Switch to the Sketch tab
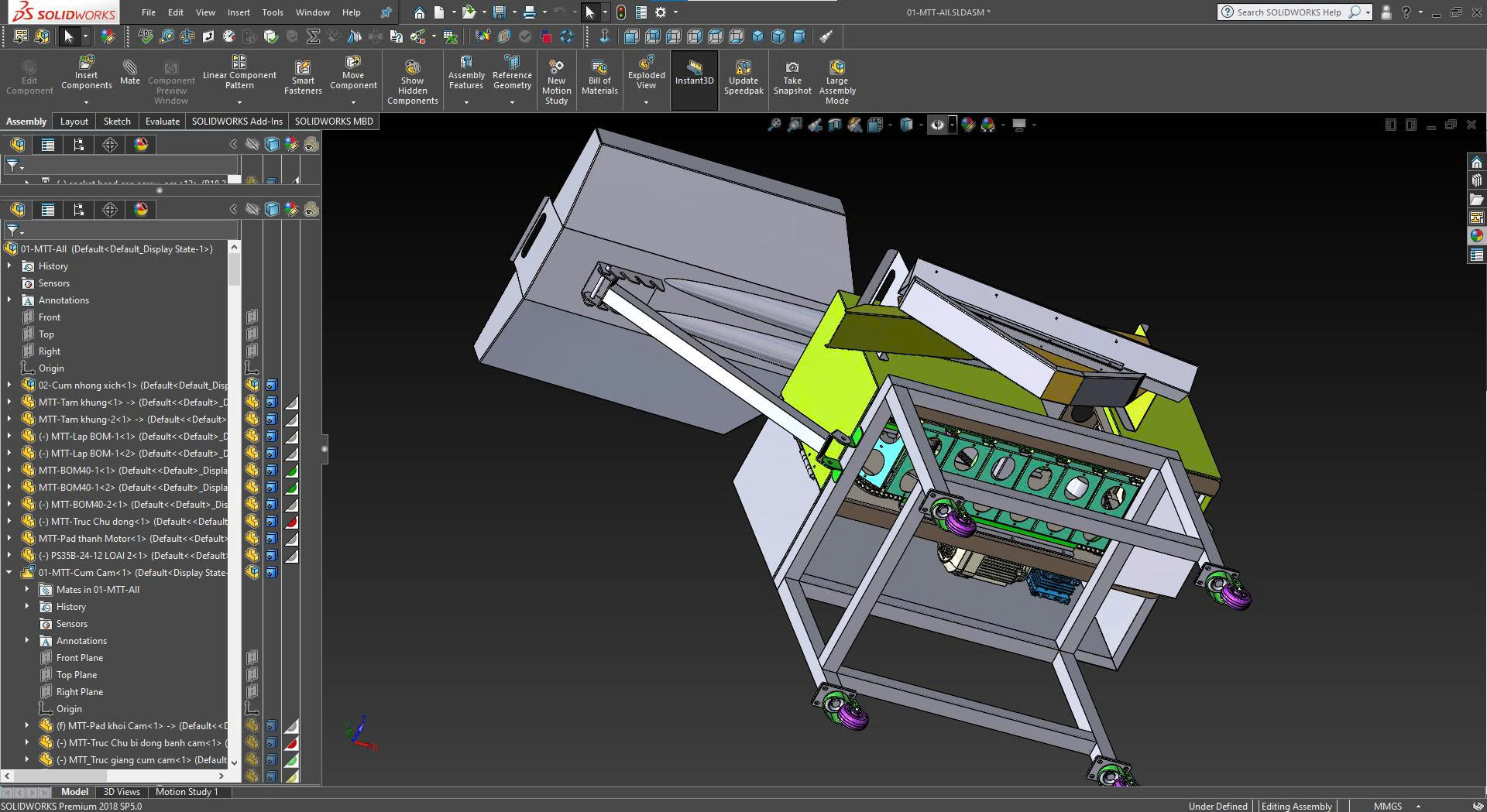The image size is (1487, 812). pyautogui.click(x=117, y=122)
